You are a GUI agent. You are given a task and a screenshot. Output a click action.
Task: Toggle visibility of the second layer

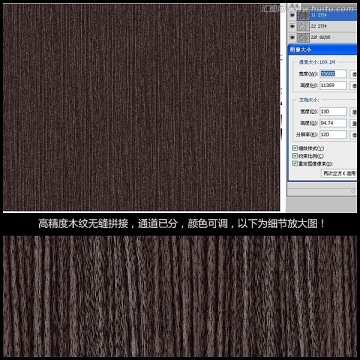coord(292,26)
